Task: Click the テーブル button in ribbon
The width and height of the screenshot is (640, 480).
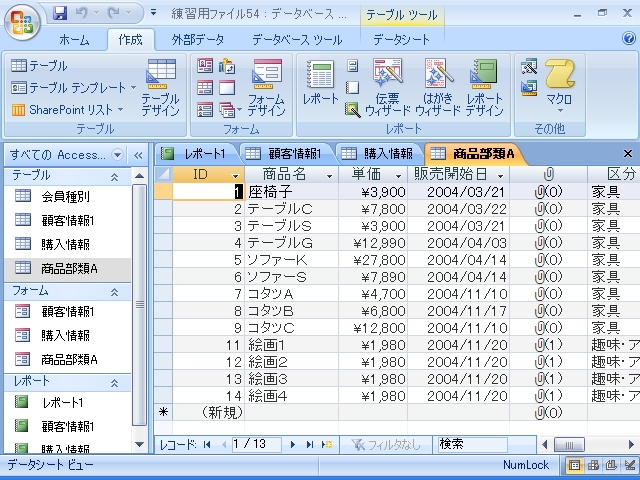Action: click(x=40, y=66)
